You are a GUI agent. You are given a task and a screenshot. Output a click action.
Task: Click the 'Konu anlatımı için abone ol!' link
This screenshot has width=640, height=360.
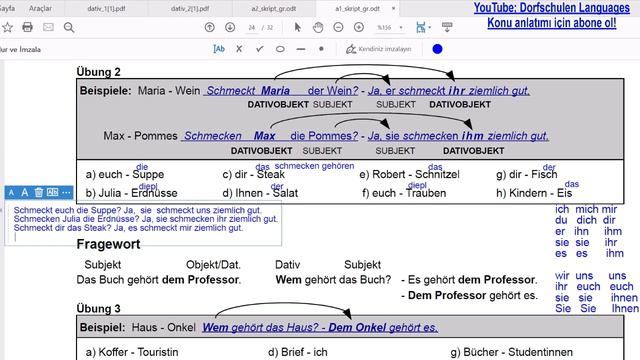551,23
